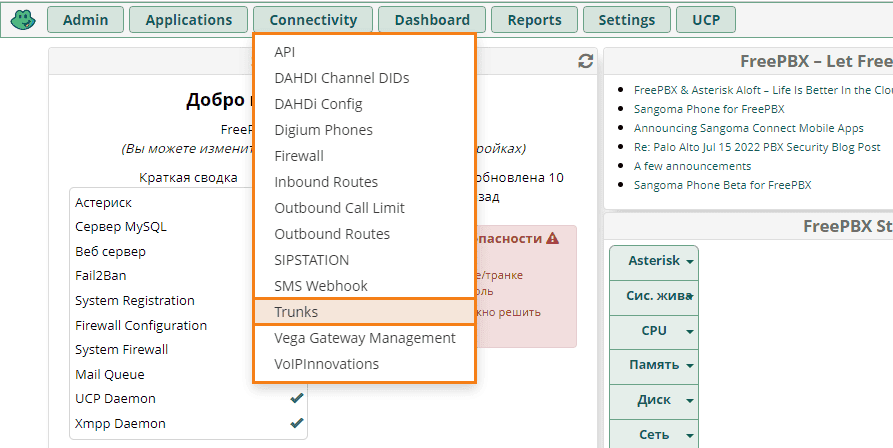893x448 pixels.
Task: Go to the Dashboard menu
Action: coord(432,20)
